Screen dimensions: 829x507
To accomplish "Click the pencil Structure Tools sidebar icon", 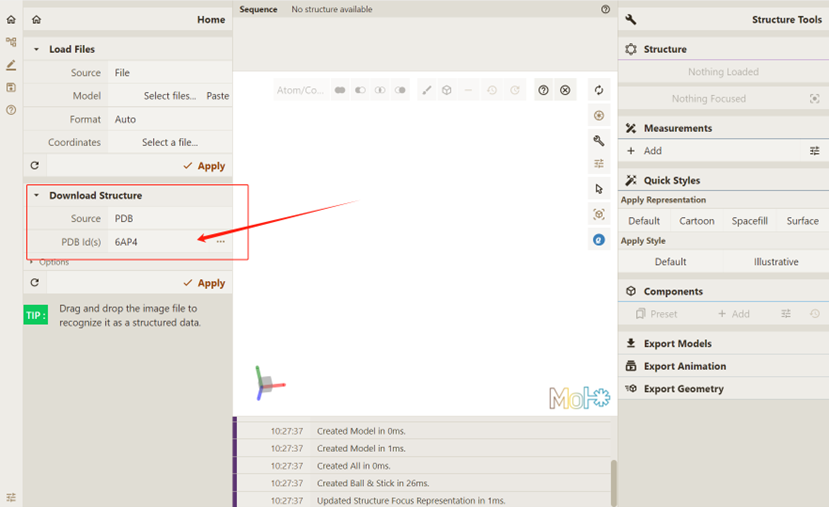I will (x=11, y=65).
